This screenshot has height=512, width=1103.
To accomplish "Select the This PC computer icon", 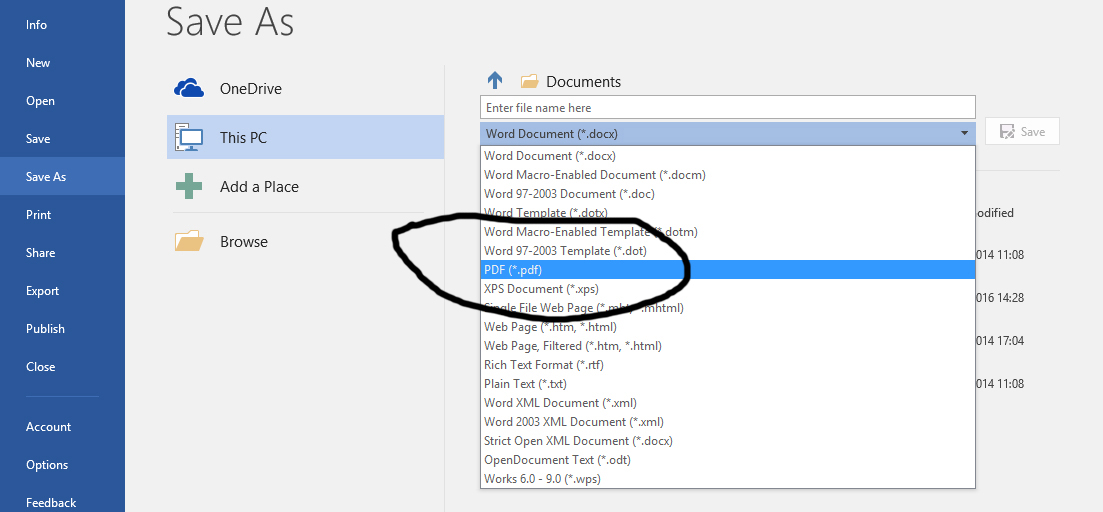I will click(x=189, y=137).
